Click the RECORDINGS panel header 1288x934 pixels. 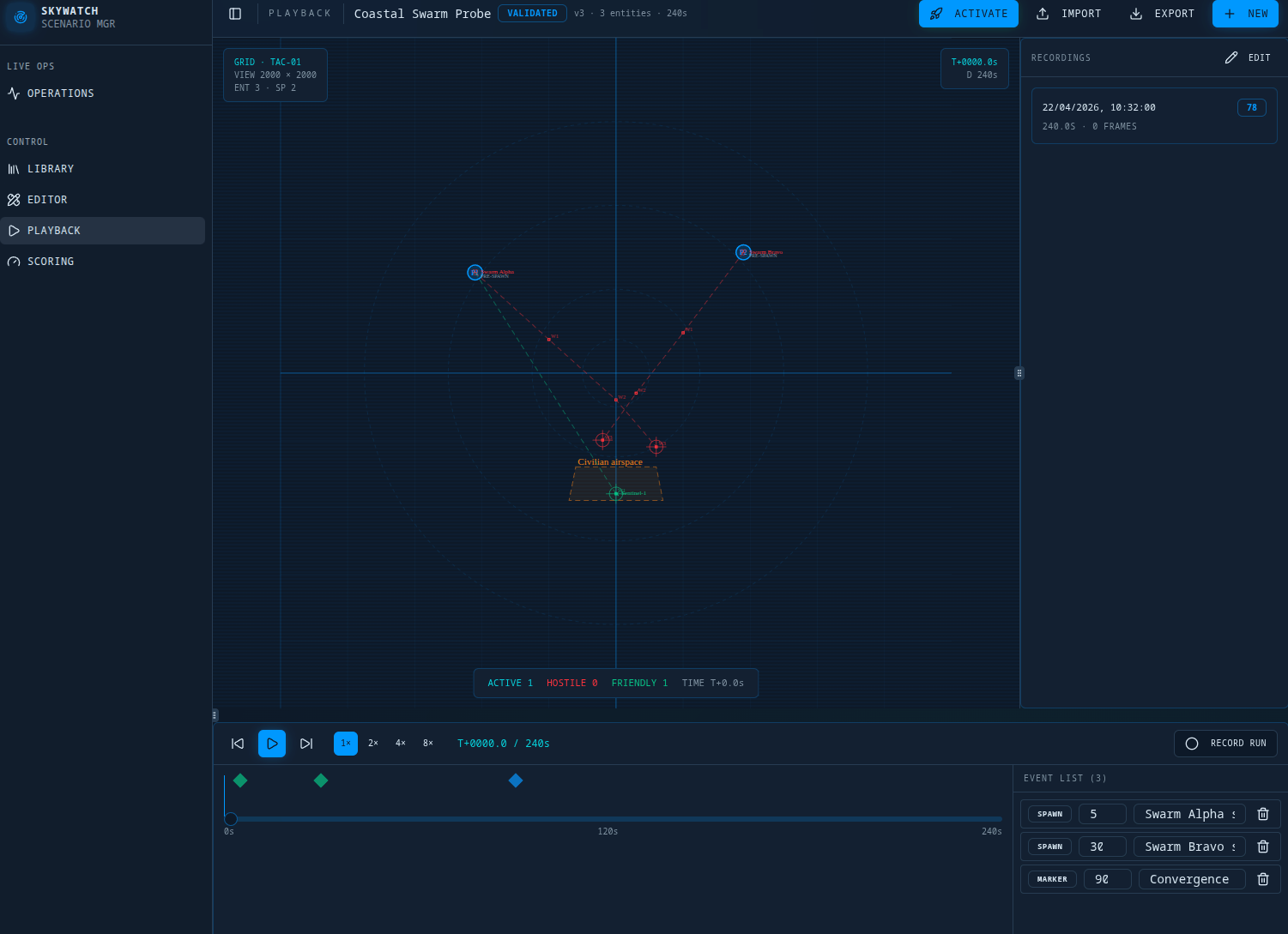[x=1061, y=57]
